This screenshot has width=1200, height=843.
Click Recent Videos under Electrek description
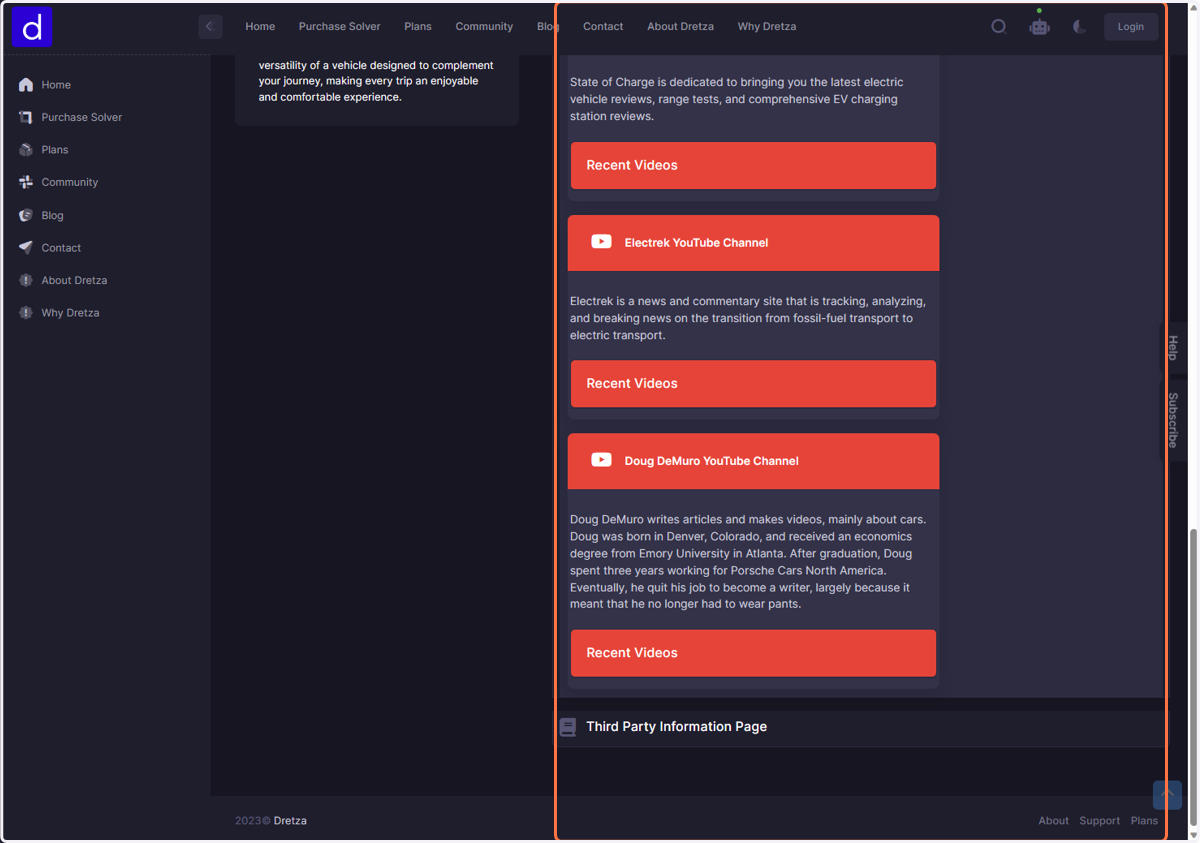point(753,383)
